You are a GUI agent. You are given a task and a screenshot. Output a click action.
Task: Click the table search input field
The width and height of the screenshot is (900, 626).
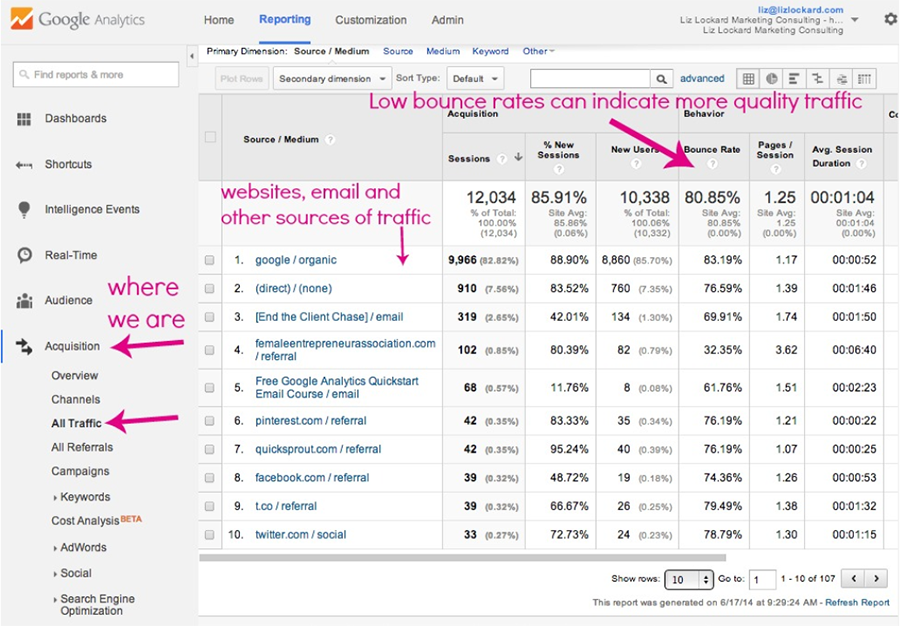click(590, 79)
